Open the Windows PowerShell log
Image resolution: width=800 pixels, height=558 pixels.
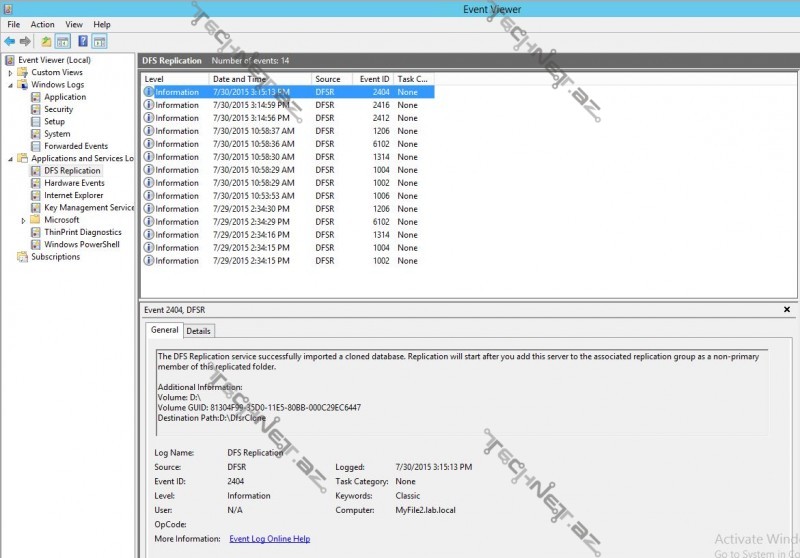coord(81,245)
